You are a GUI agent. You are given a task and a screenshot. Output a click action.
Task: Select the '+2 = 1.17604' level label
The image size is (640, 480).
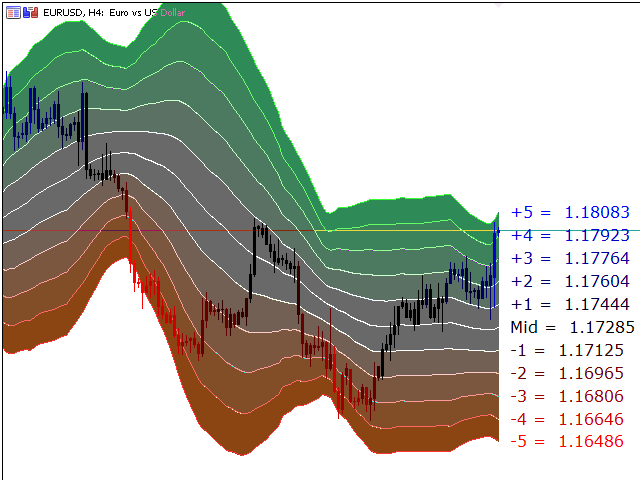pos(570,281)
